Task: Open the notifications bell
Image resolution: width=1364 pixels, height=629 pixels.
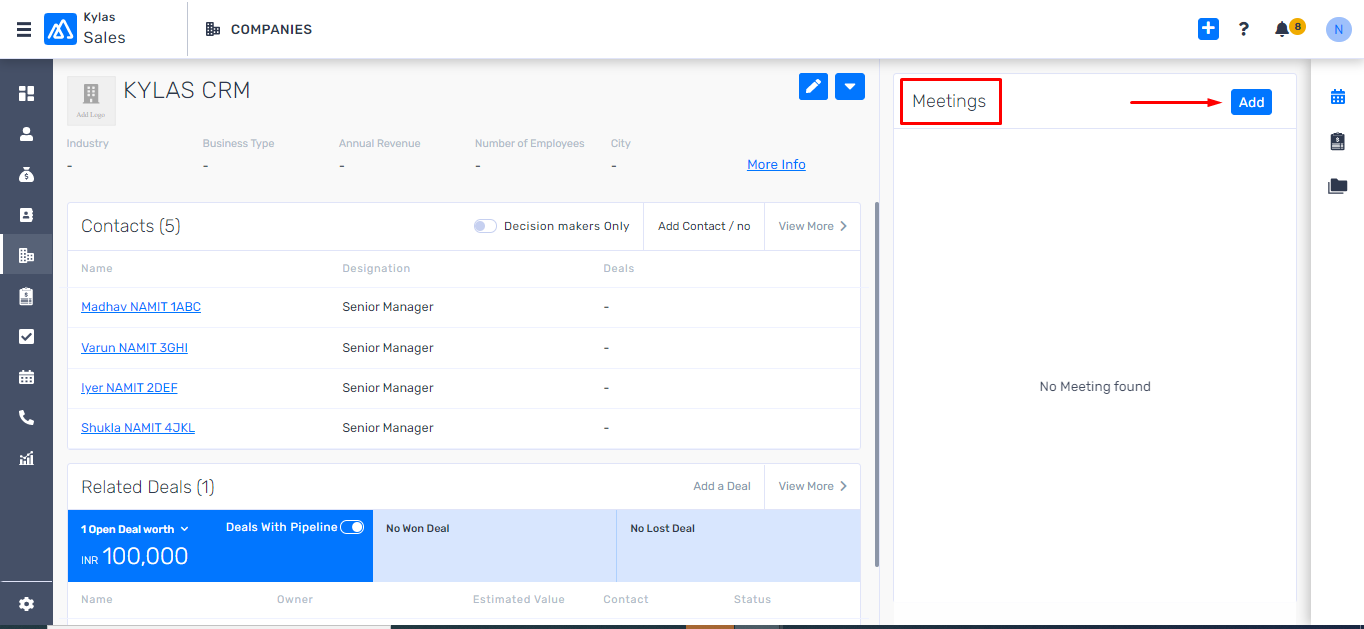Action: pos(1282,29)
